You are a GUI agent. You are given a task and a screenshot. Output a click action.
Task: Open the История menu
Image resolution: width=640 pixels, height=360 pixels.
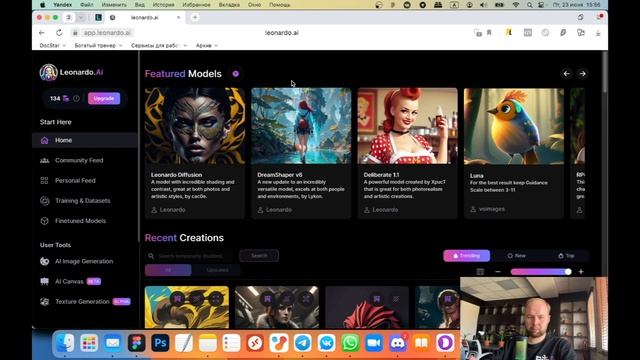(x=163, y=5)
